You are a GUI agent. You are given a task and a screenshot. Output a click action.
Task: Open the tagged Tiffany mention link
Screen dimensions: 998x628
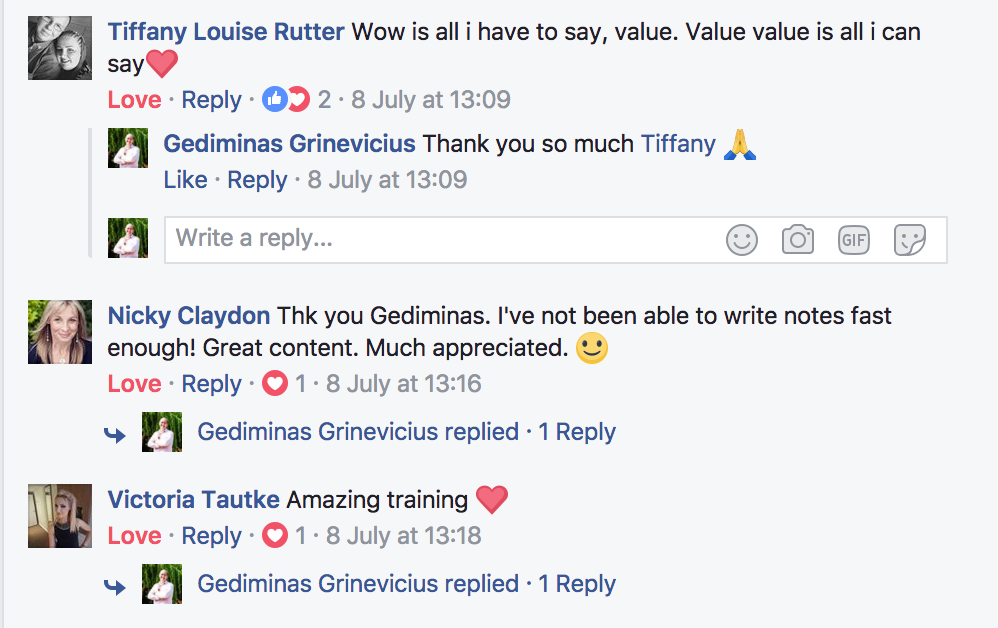tap(677, 144)
